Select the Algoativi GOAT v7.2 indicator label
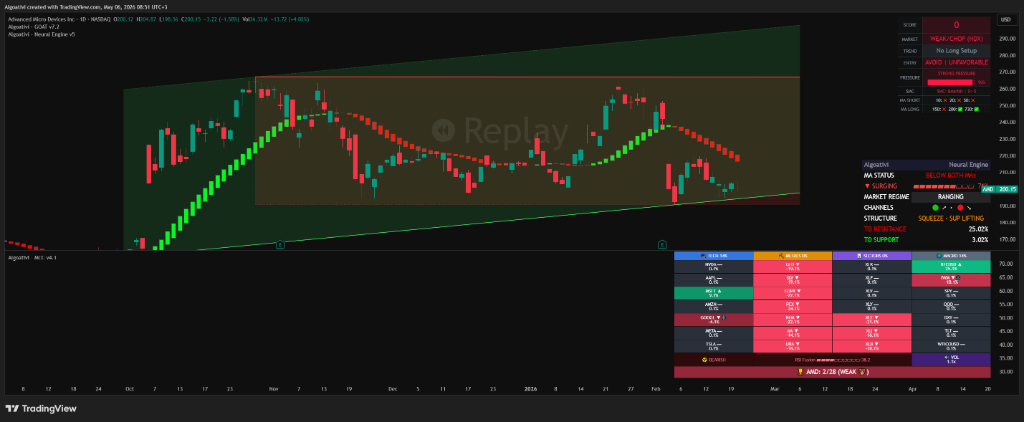 (32, 27)
